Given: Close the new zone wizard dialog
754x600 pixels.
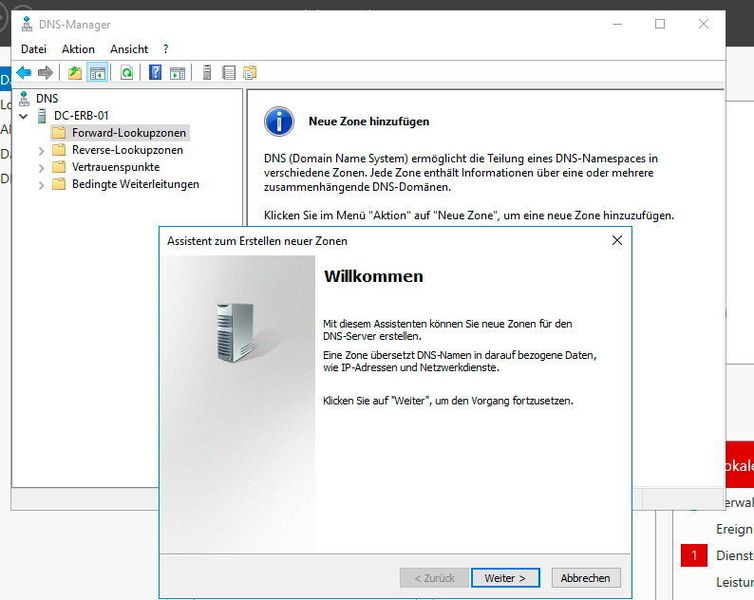Looking at the screenshot, I should pyautogui.click(x=616, y=241).
